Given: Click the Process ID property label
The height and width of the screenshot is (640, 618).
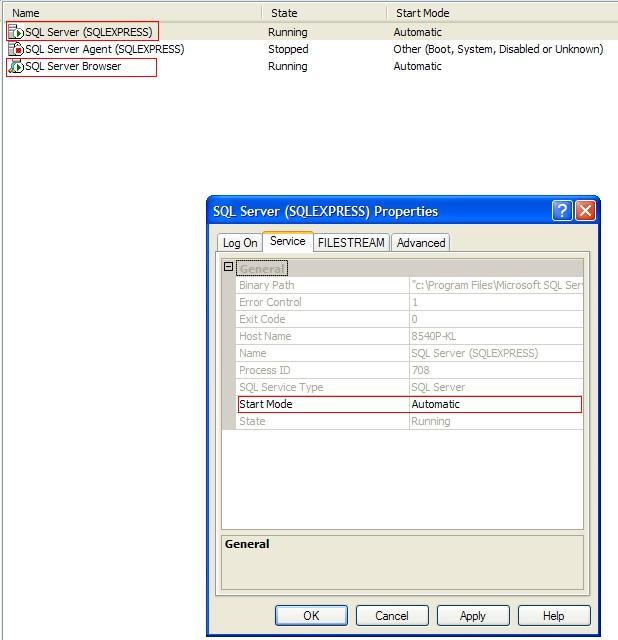Looking at the screenshot, I should 265,370.
